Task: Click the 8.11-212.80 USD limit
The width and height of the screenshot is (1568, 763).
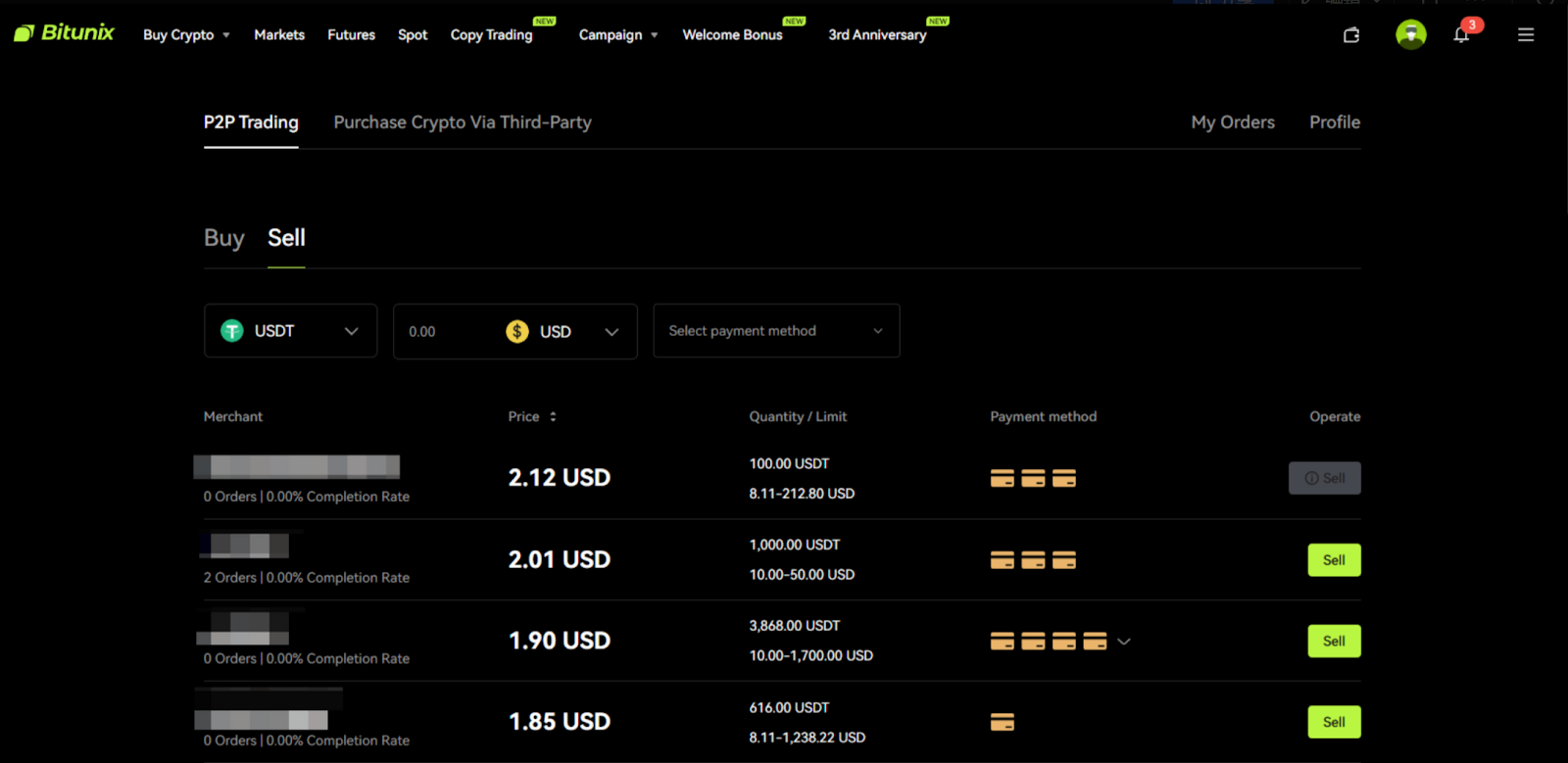Action: [x=802, y=494]
